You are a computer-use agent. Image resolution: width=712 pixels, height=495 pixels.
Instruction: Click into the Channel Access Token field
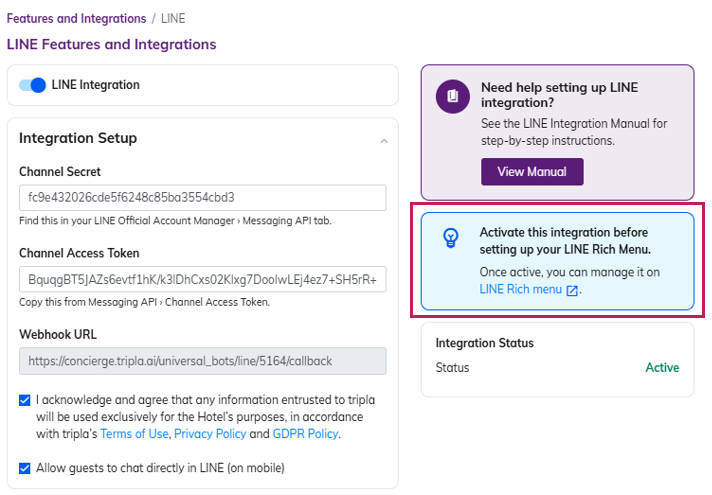(202, 279)
